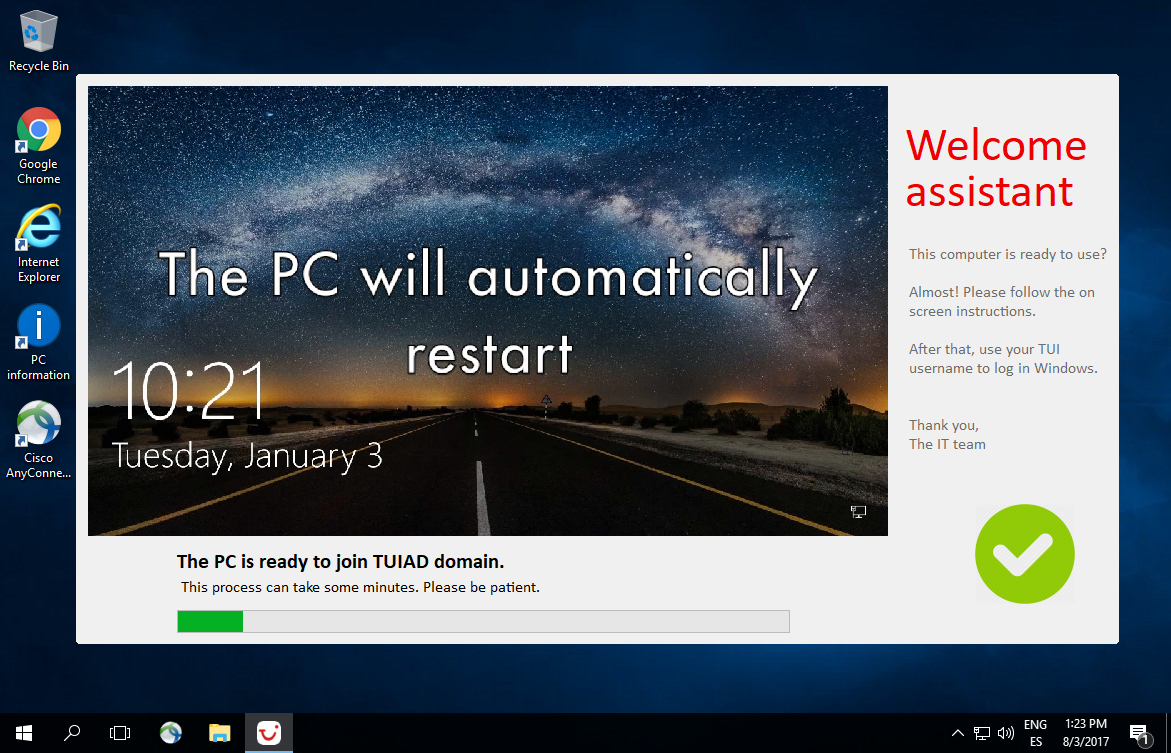Click the "Welcome assistant" red heading
Screen dimensions: 1171x753
(996, 168)
